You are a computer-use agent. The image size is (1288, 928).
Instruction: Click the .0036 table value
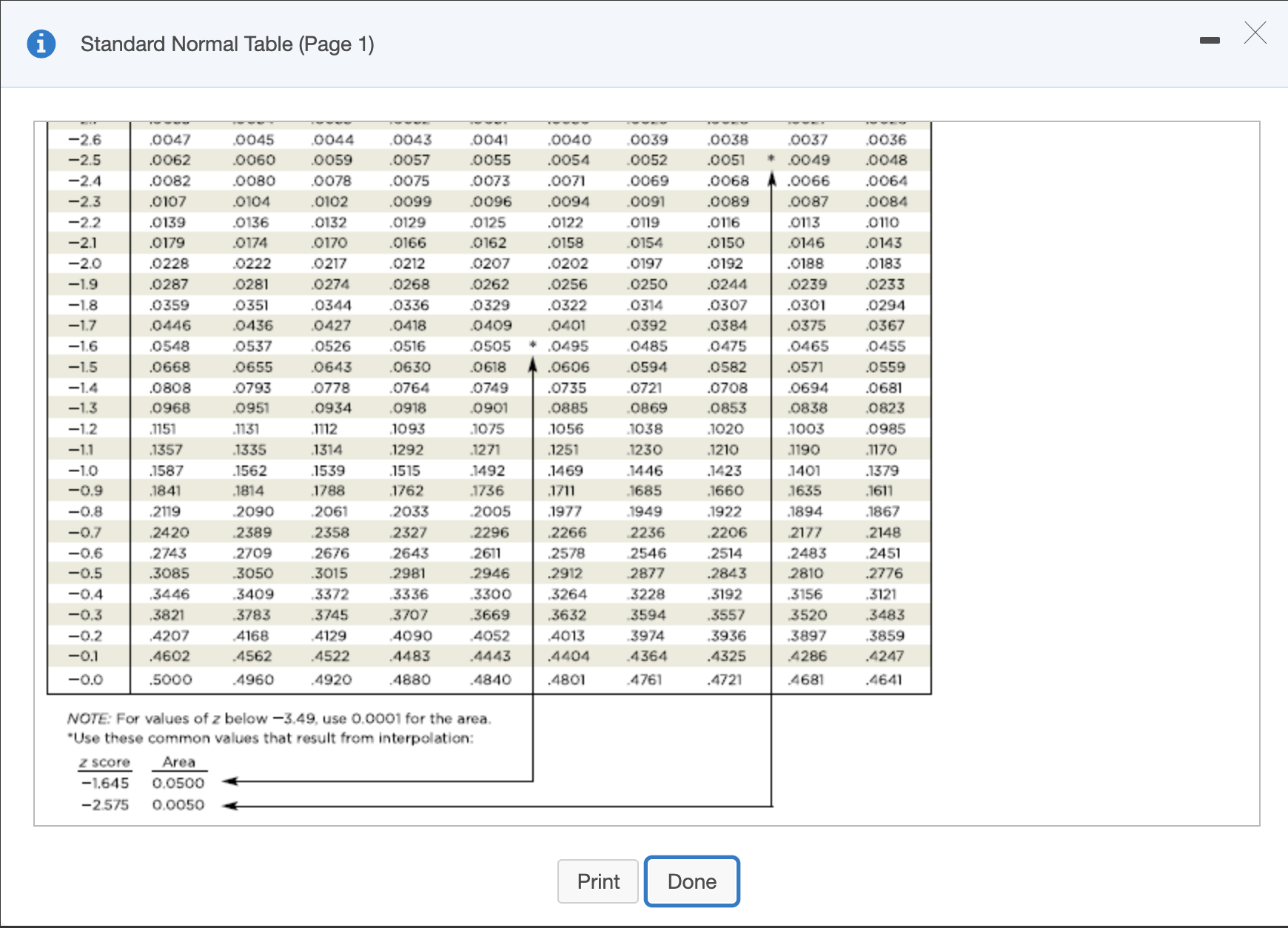pyautogui.click(x=887, y=140)
